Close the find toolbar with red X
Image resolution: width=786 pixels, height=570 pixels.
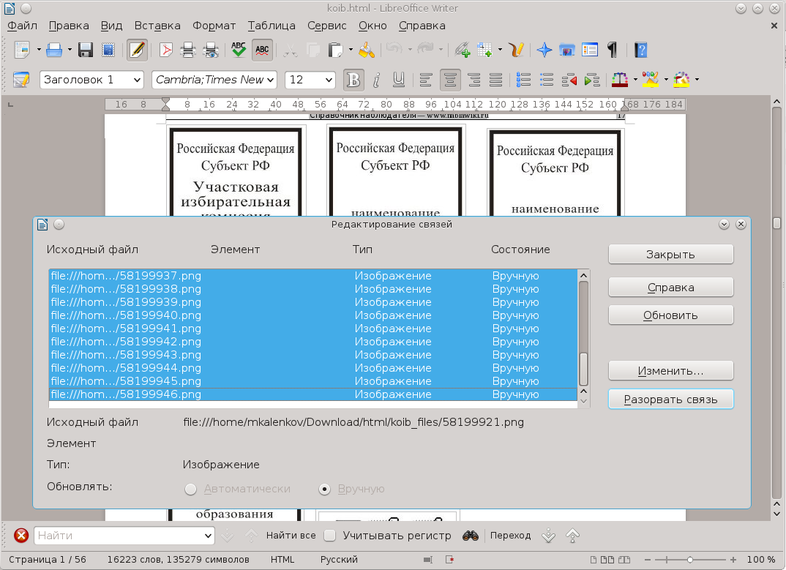tap(21, 535)
